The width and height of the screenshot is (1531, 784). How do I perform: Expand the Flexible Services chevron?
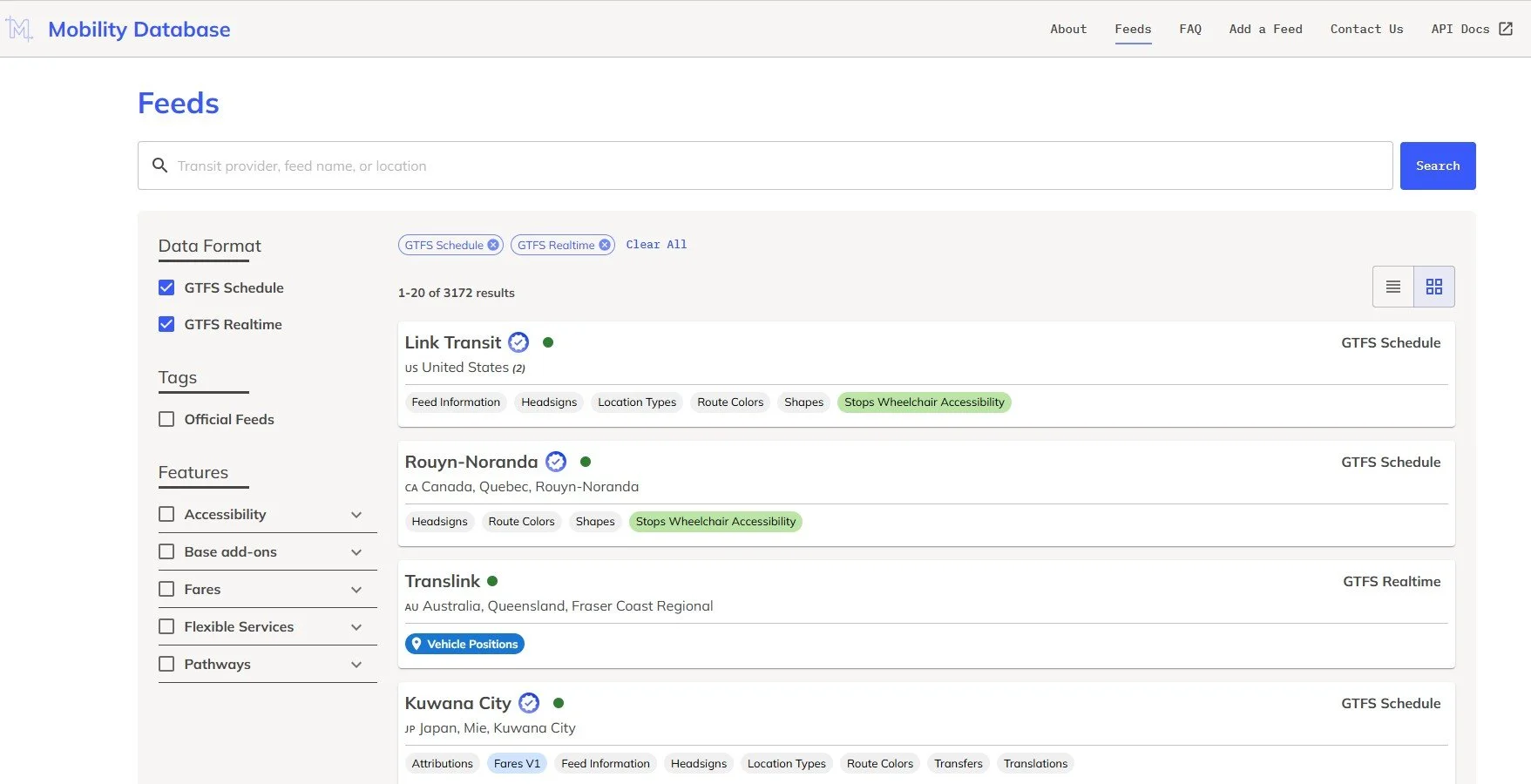(x=356, y=627)
